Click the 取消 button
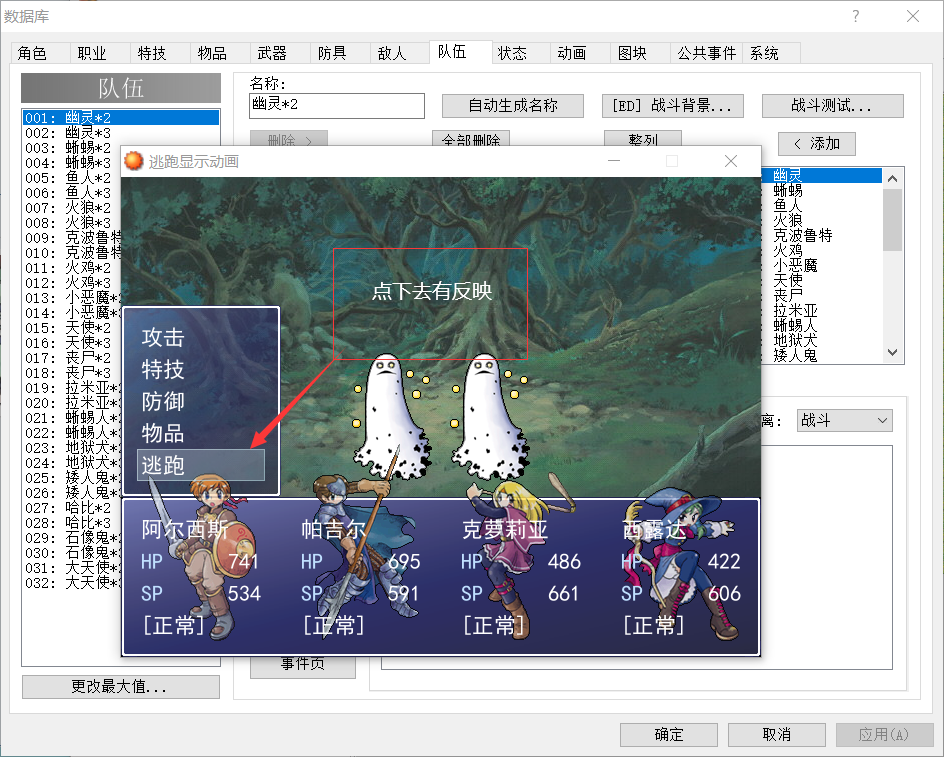Viewport: 944px width, 757px height. [x=777, y=735]
